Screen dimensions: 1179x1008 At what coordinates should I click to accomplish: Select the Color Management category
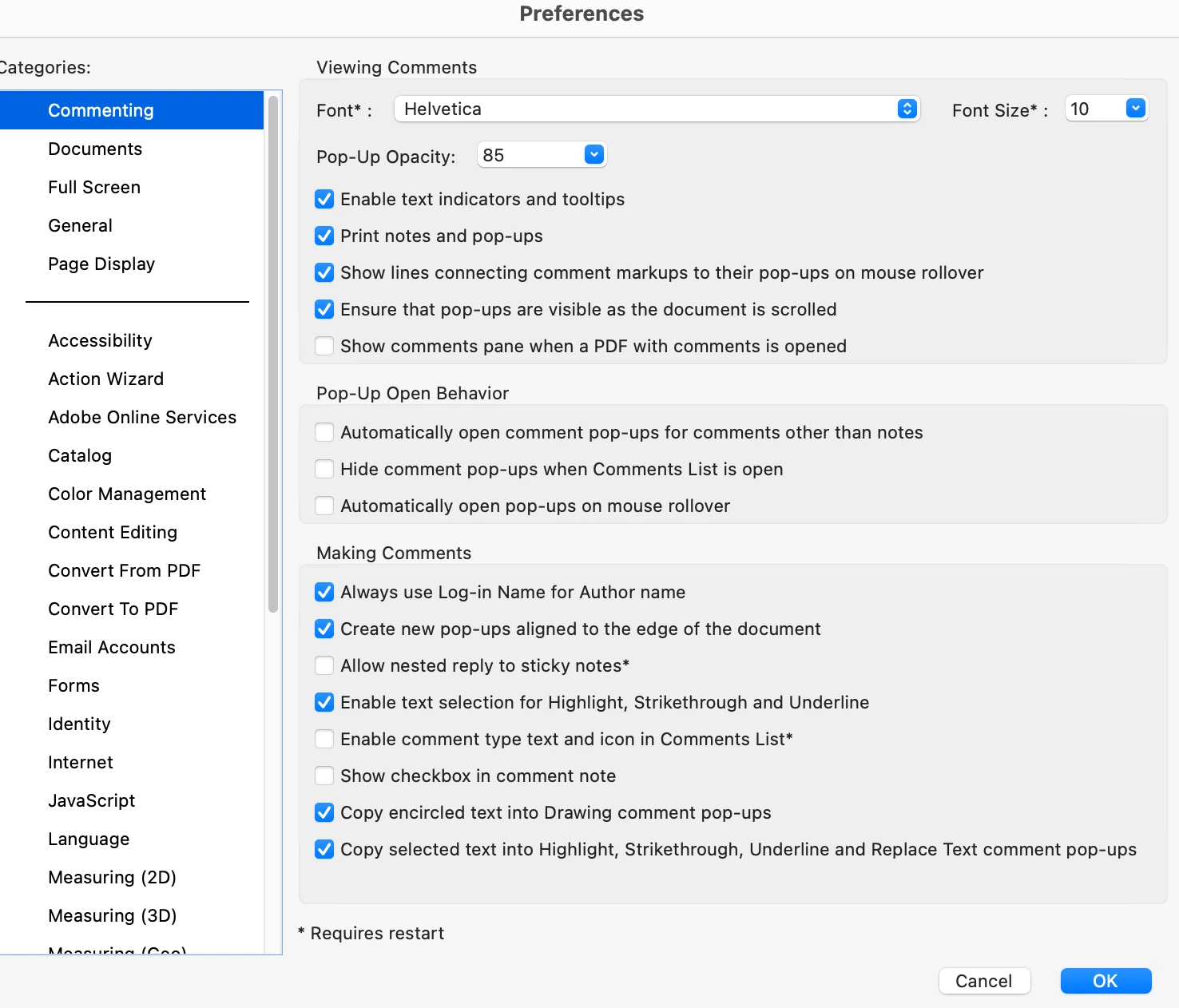[127, 494]
